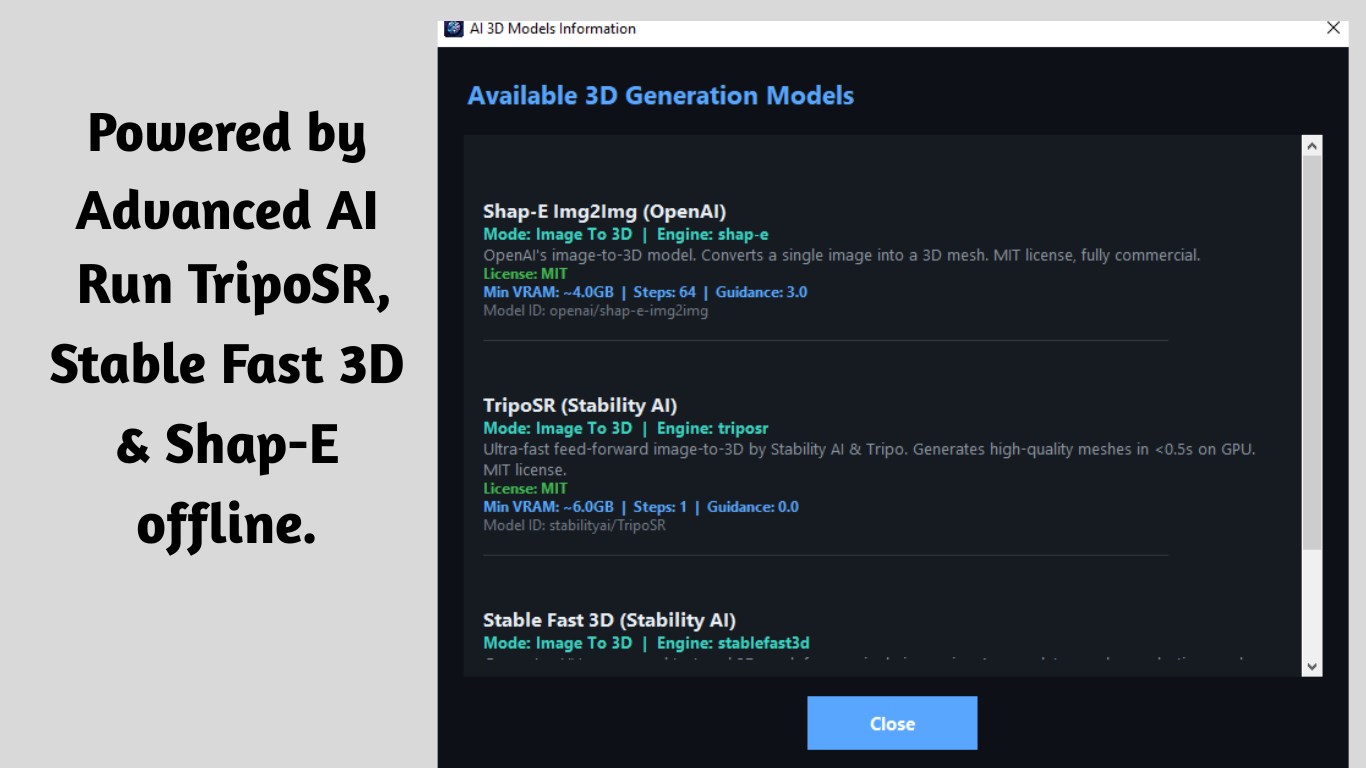The height and width of the screenshot is (768, 1366).
Task: Click the Available 3D Generation Models title
Action: tap(661, 96)
